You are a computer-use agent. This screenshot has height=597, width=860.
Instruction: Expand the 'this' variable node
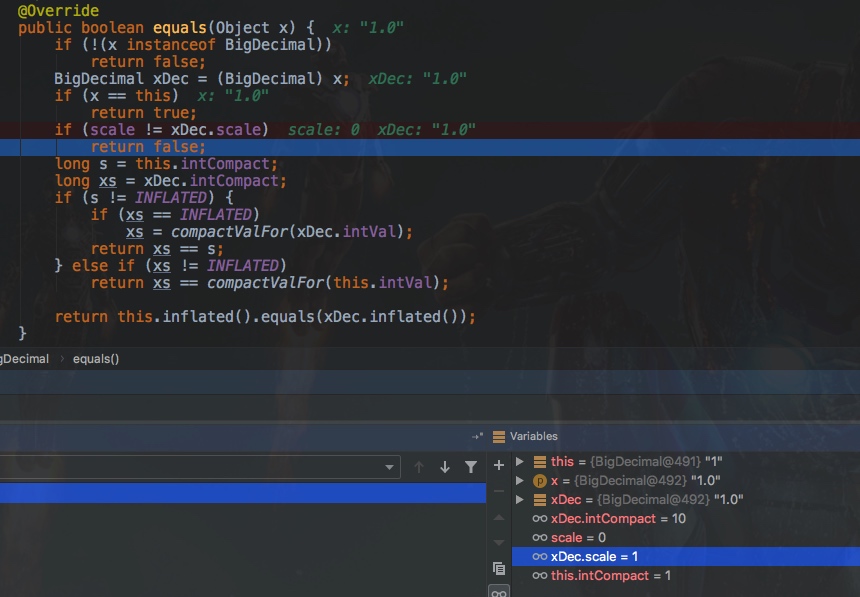tap(519, 462)
